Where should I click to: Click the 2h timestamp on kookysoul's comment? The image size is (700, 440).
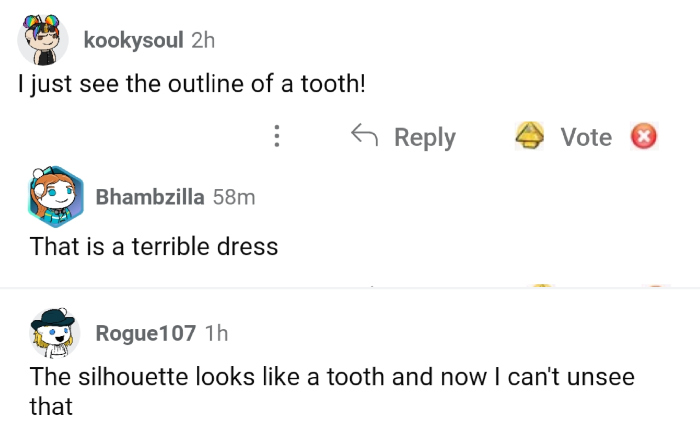coord(202,40)
